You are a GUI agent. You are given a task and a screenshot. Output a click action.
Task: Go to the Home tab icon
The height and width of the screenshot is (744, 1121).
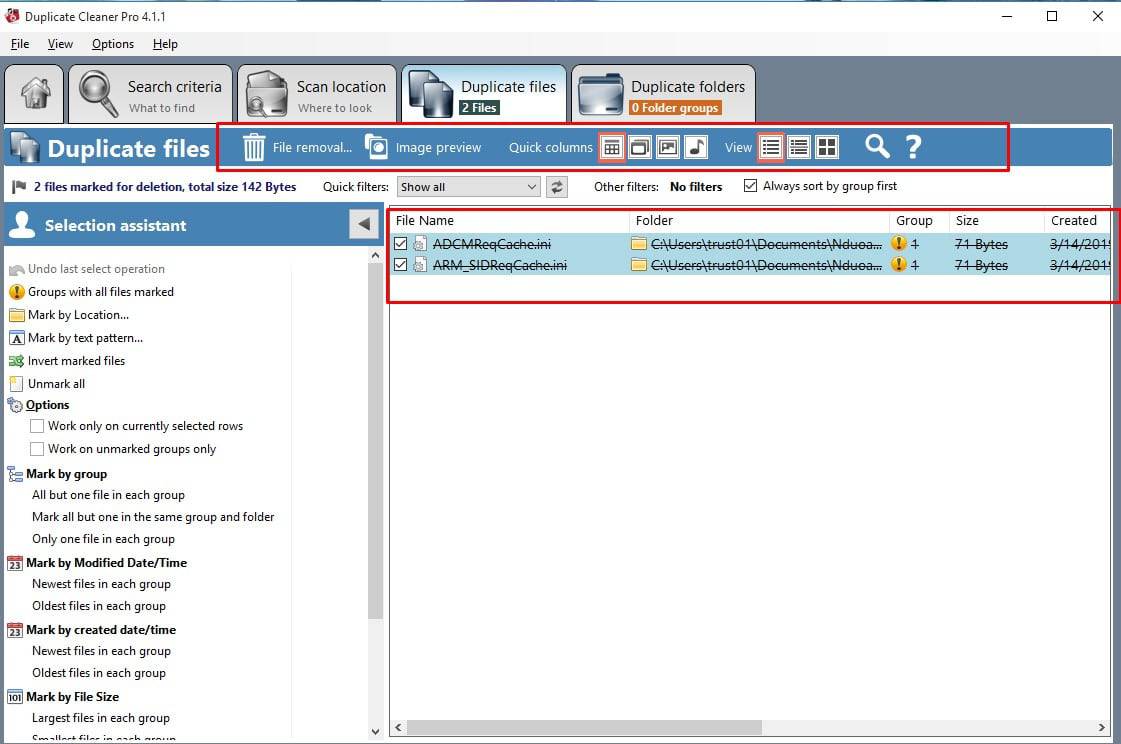click(x=35, y=94)
